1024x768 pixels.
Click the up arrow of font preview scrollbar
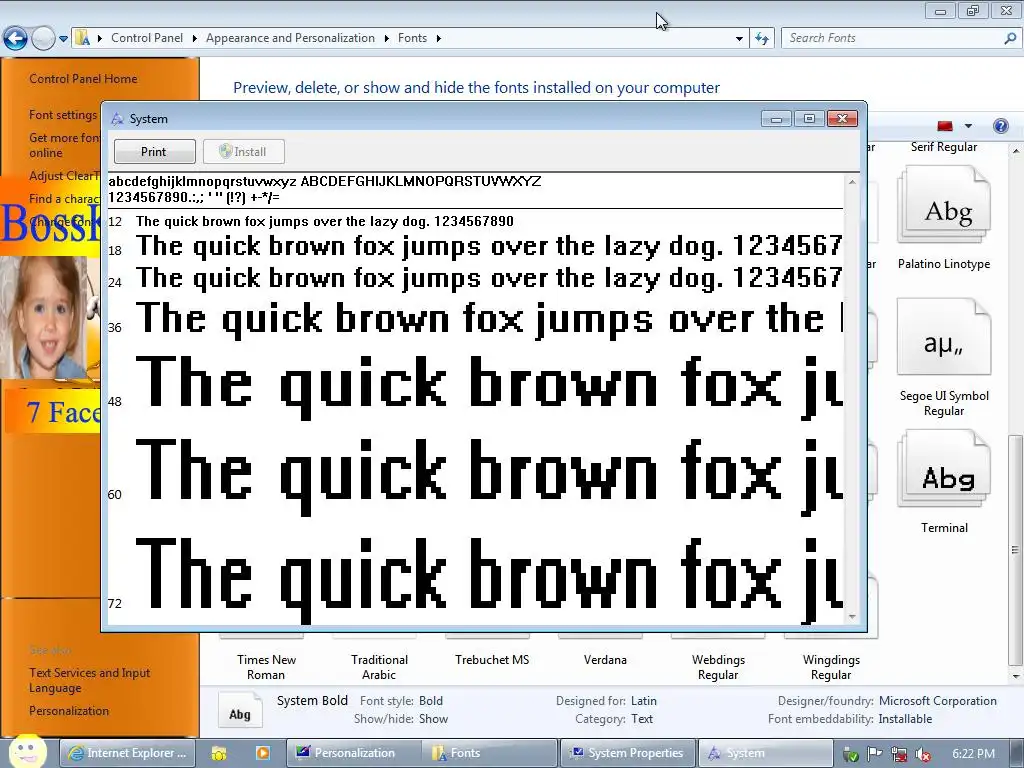(852, 182)
